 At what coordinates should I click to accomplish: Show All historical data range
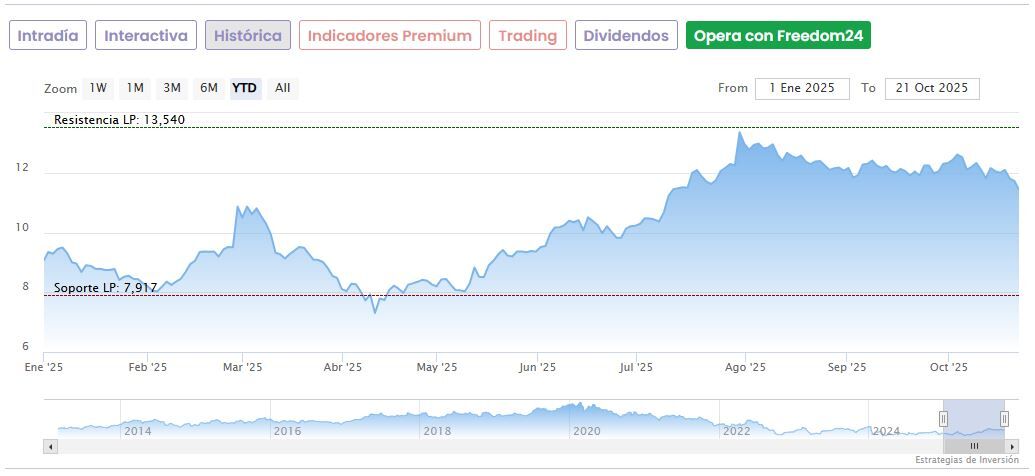[283, 88]
